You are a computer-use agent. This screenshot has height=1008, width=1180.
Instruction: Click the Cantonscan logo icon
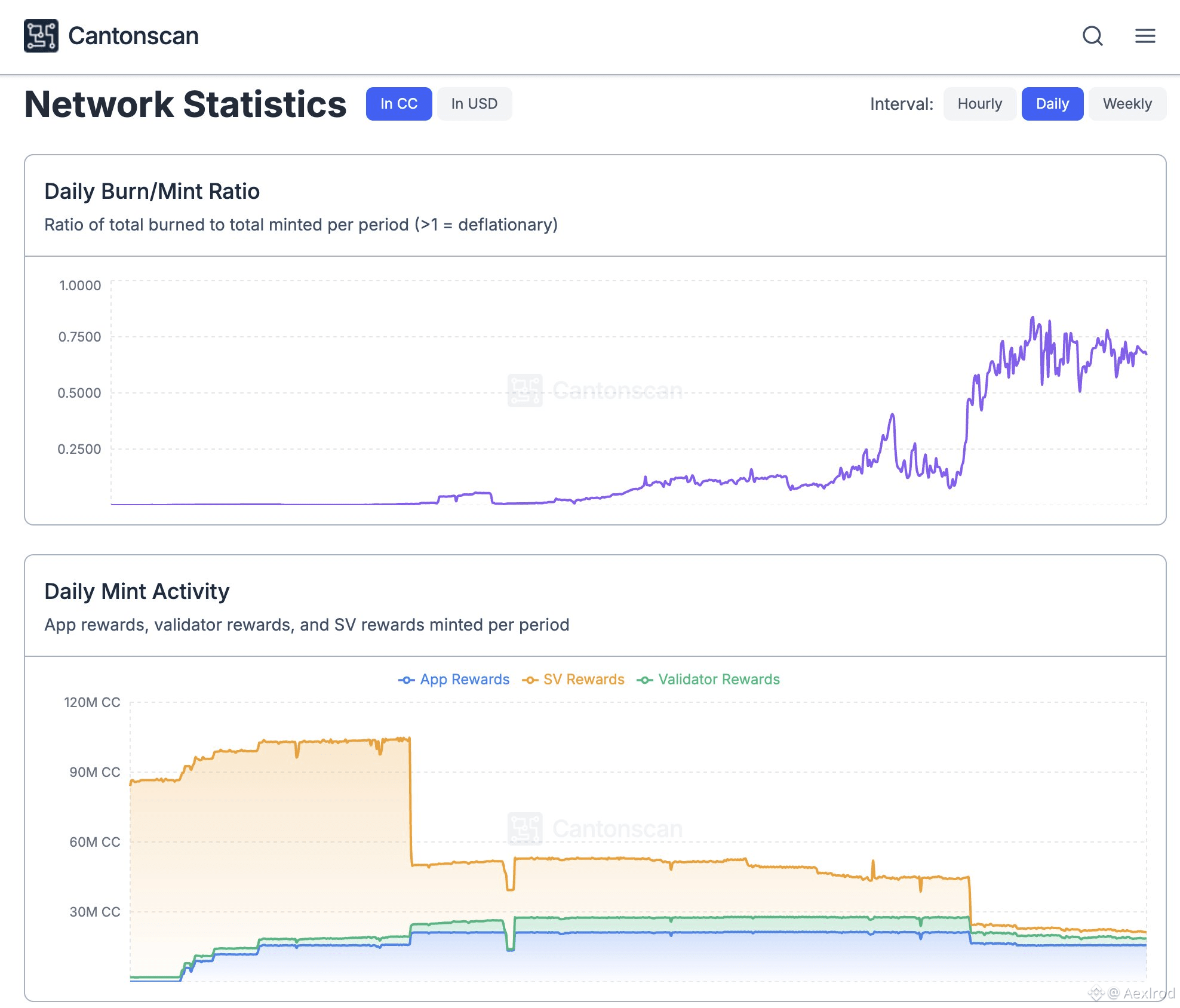click(41, 36)
